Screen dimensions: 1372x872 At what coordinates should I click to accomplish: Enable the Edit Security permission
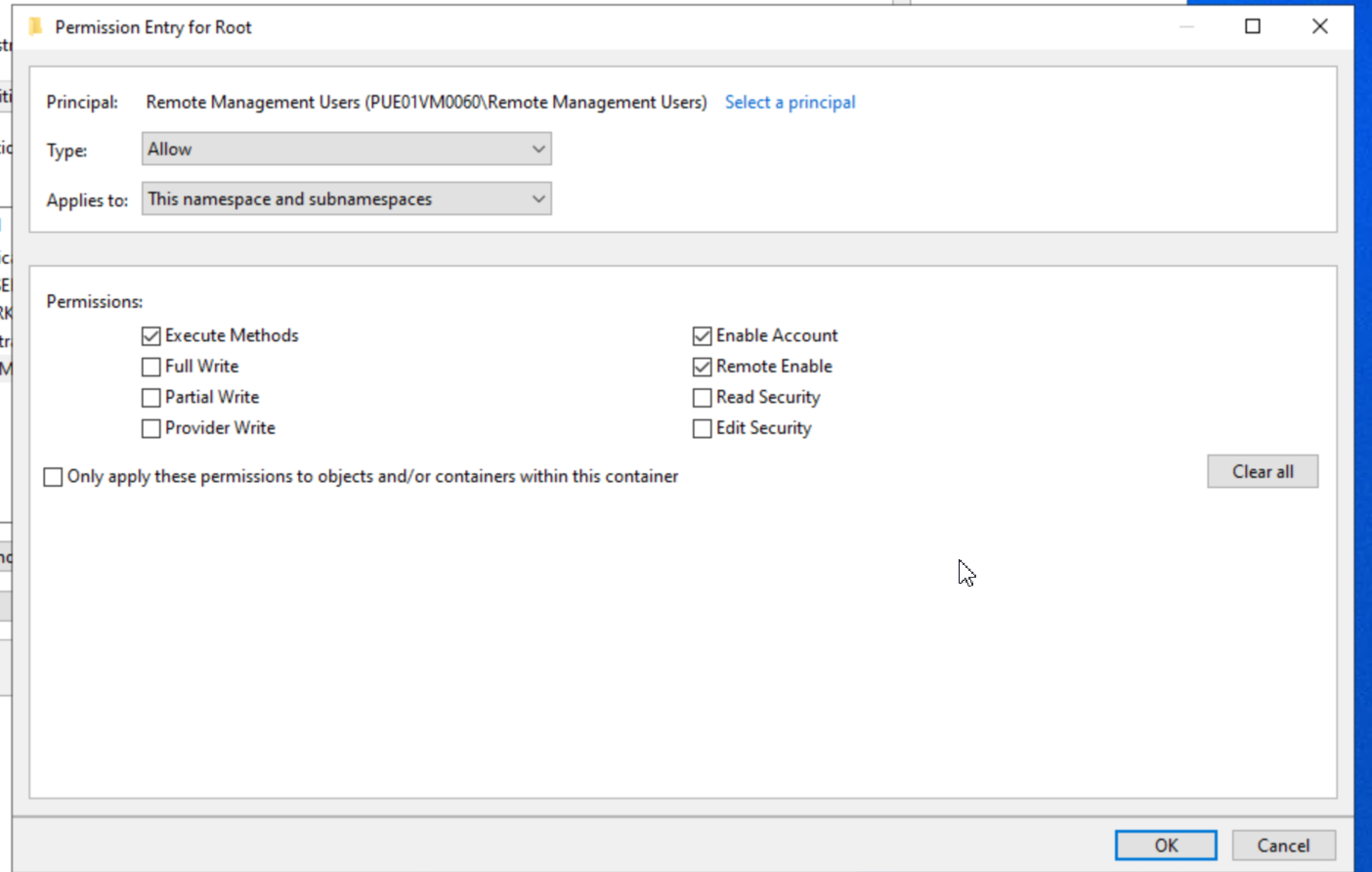[x=702, y=428]
